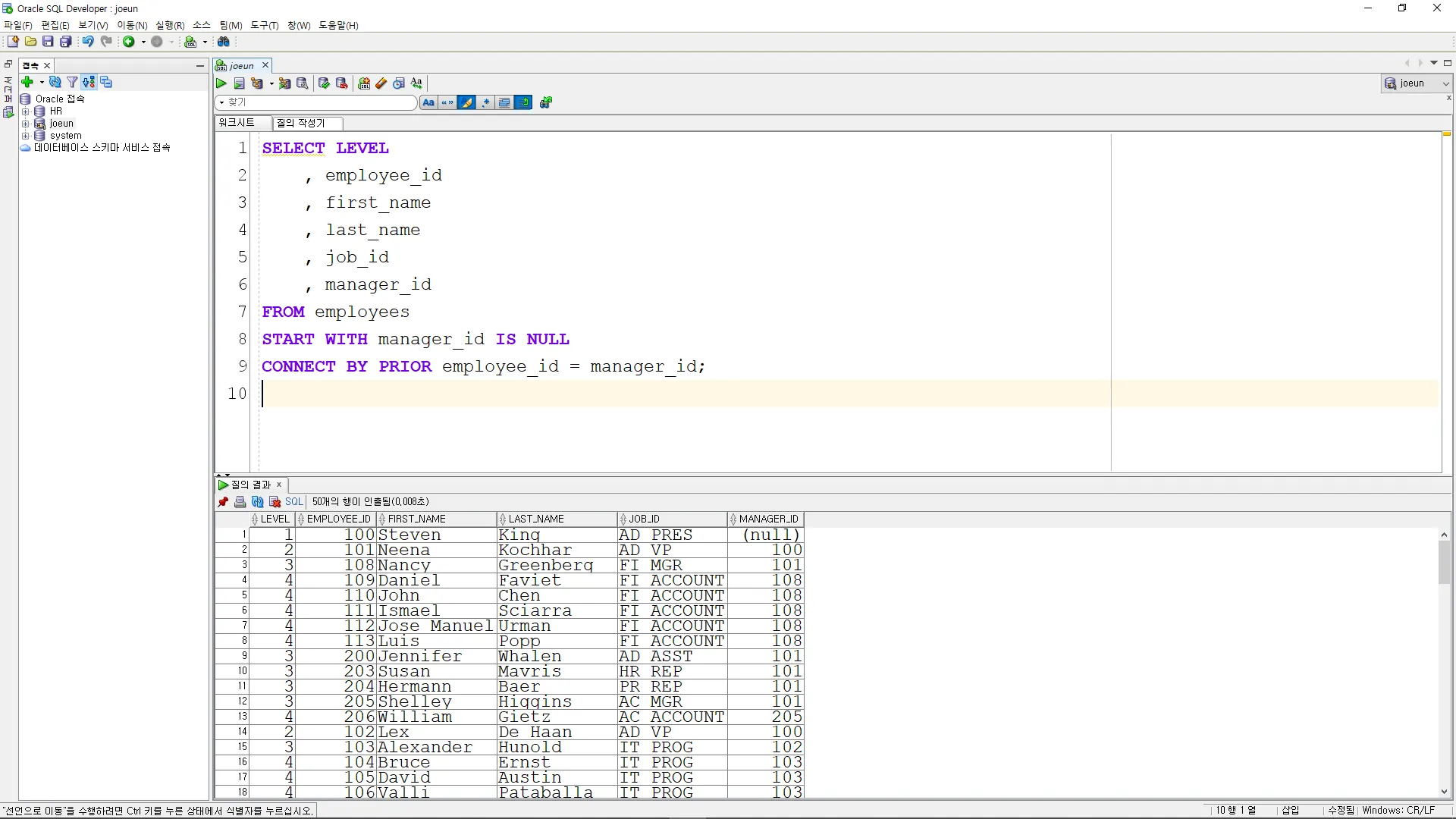Run the statement with the green play button
This screenshot has height=819, width=1456.
(x=221, y=83)
